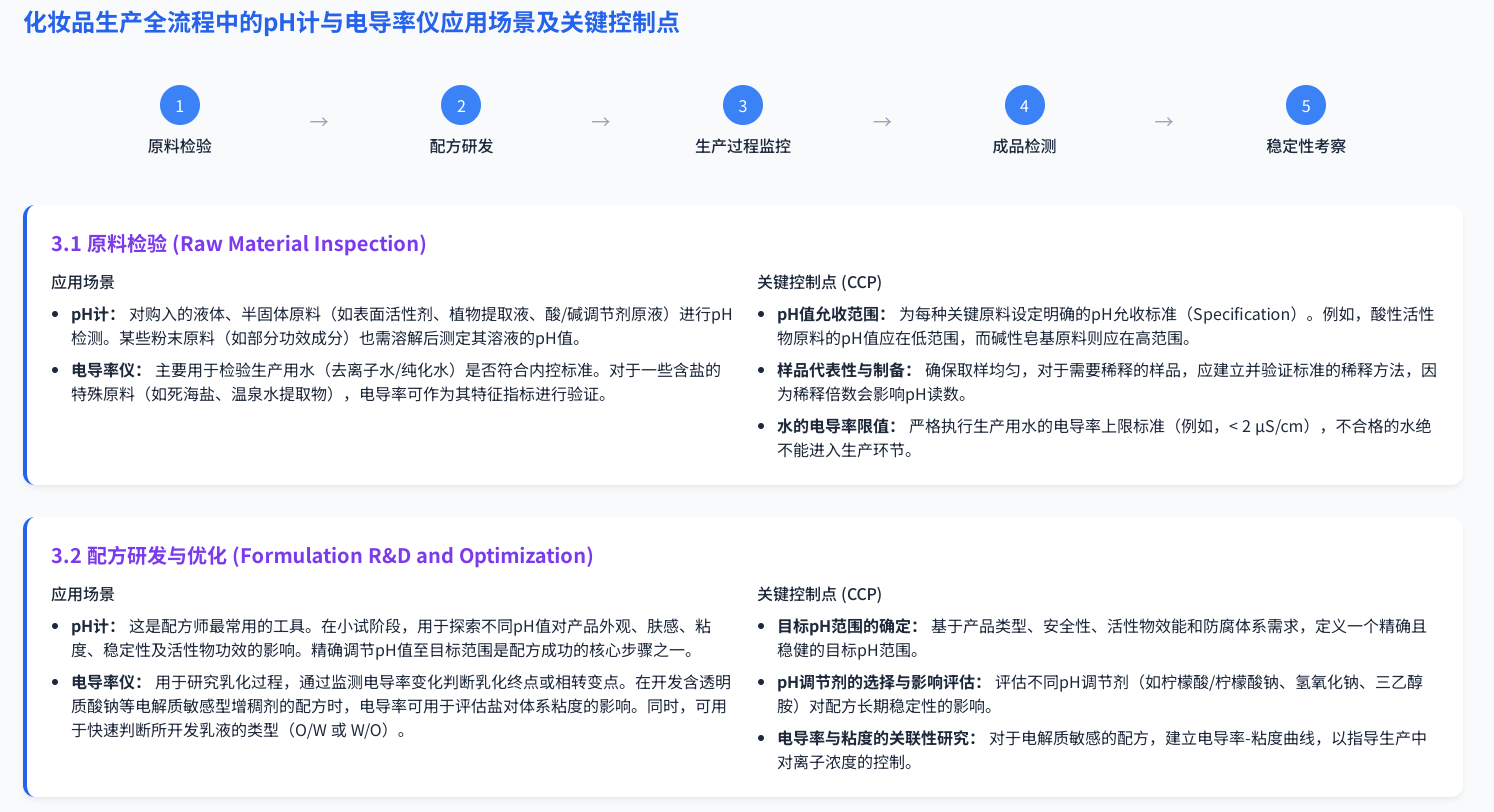Click the step 2 circle icon
This screenshot has width=1494, height=812.
pyautogui.click(x=461, y=106)
